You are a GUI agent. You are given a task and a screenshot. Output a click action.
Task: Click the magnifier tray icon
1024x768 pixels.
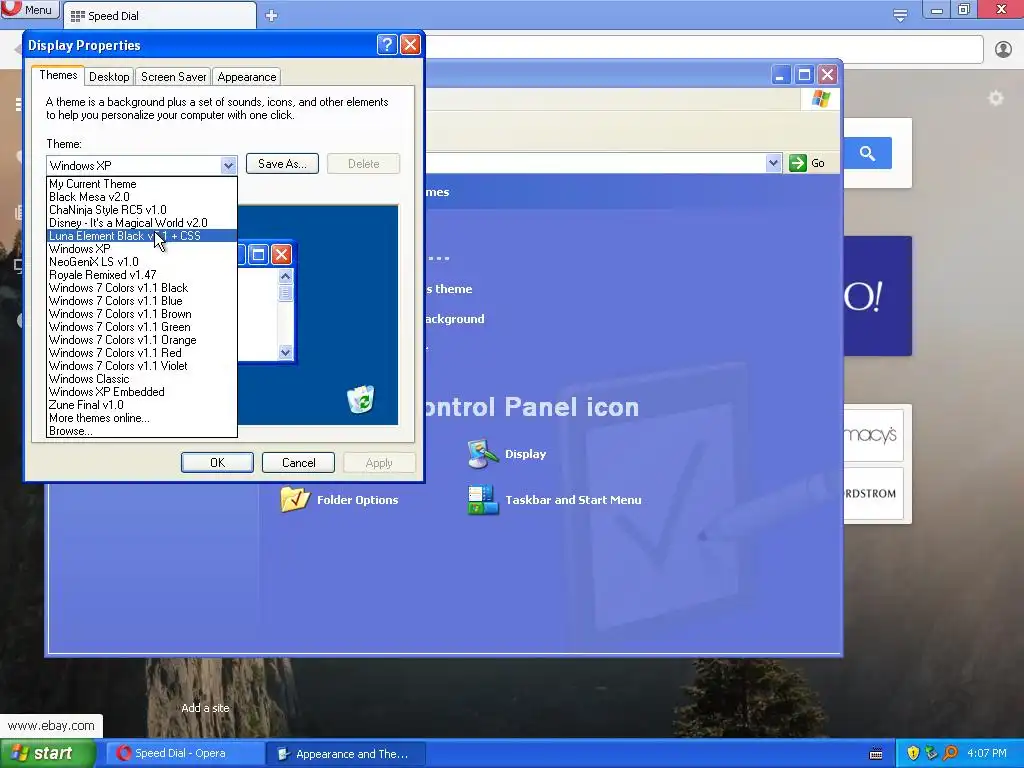pyautogui.click(x=950, y=753)
